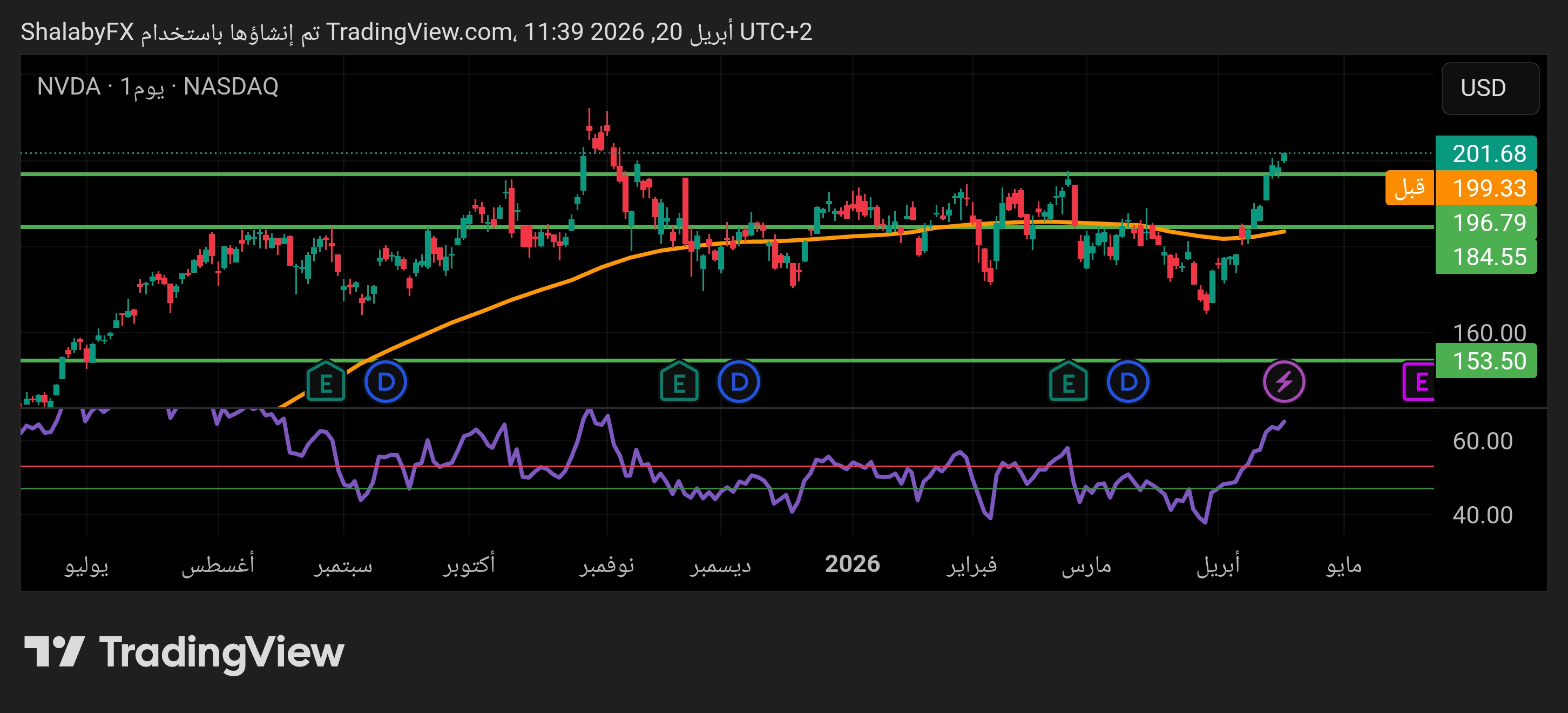Image resolution: width=1568 pixels, height=713 pixels.
Task: Click the 153.50 support level label
Action: (1486, 361)
